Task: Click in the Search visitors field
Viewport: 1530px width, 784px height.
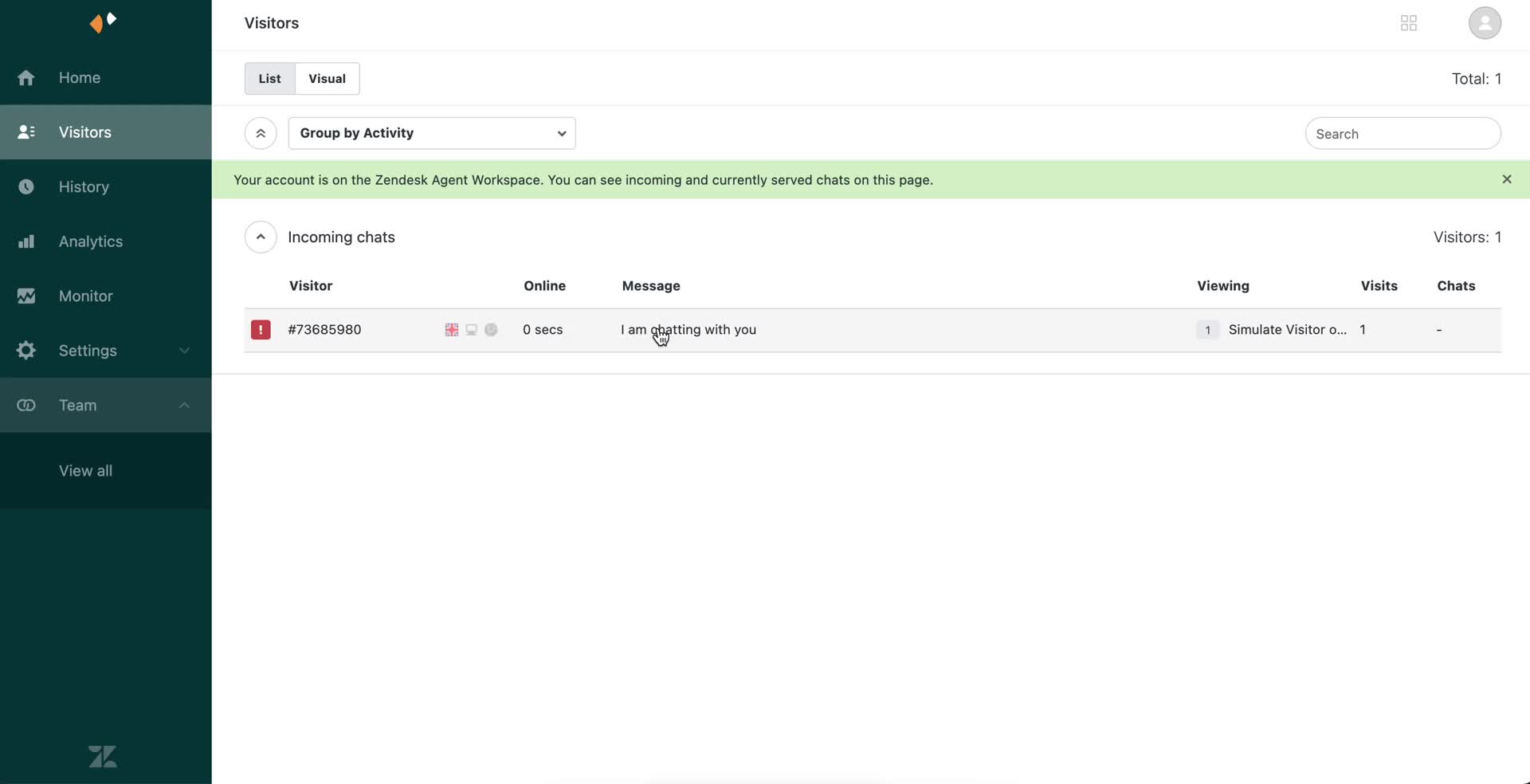Action: click(1402, 134)
